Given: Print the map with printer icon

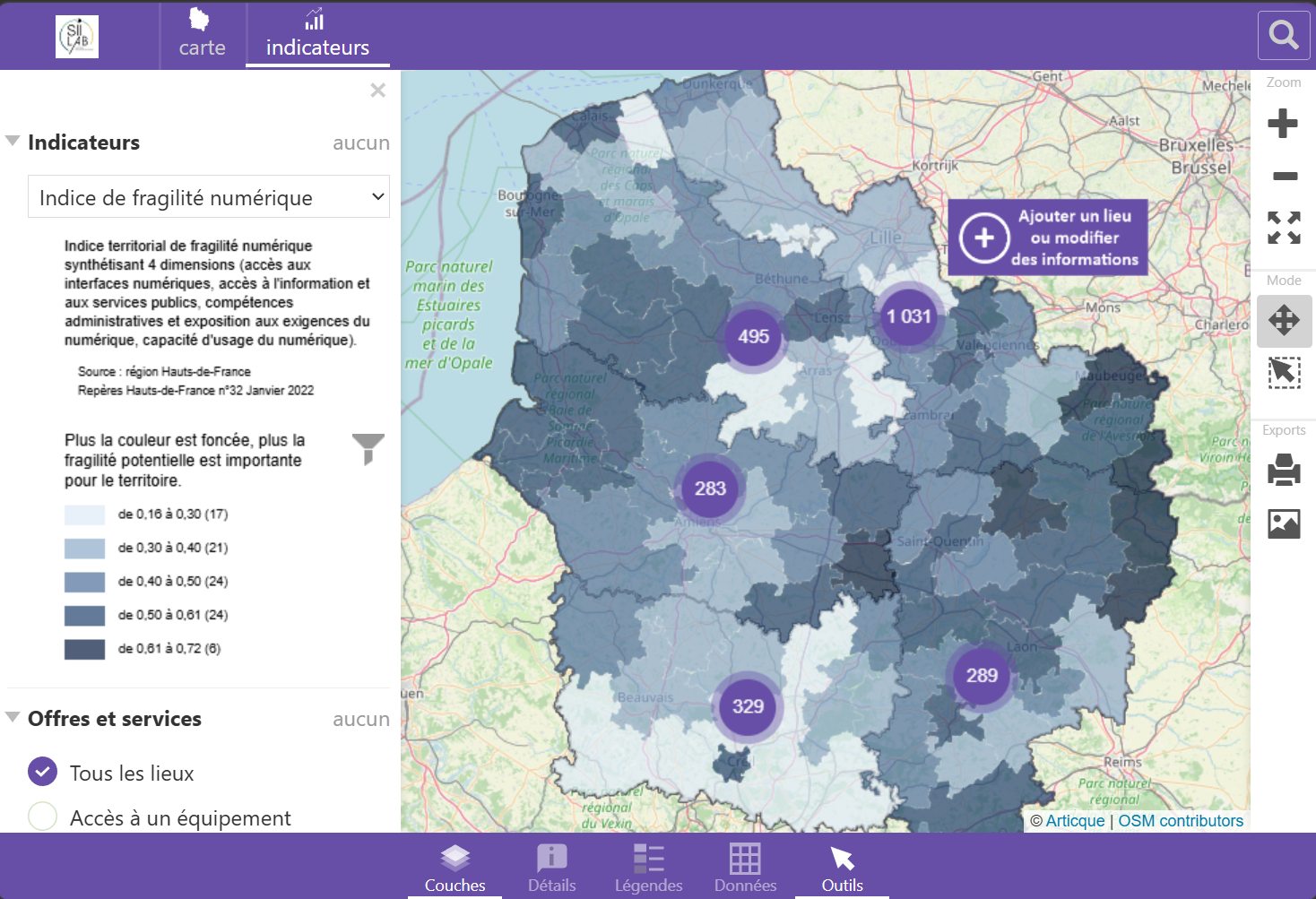Looking at the screenshot, I should pos(1284,470).
